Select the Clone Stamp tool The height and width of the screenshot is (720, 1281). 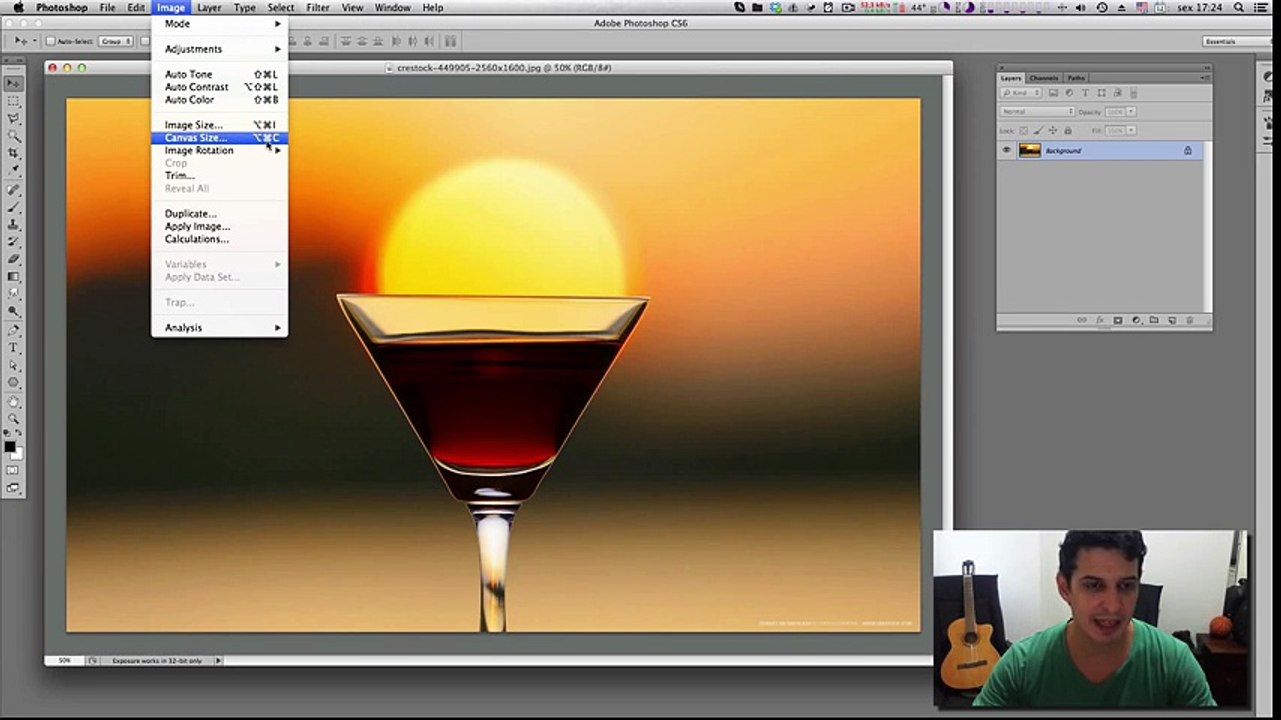click(14, 224)
